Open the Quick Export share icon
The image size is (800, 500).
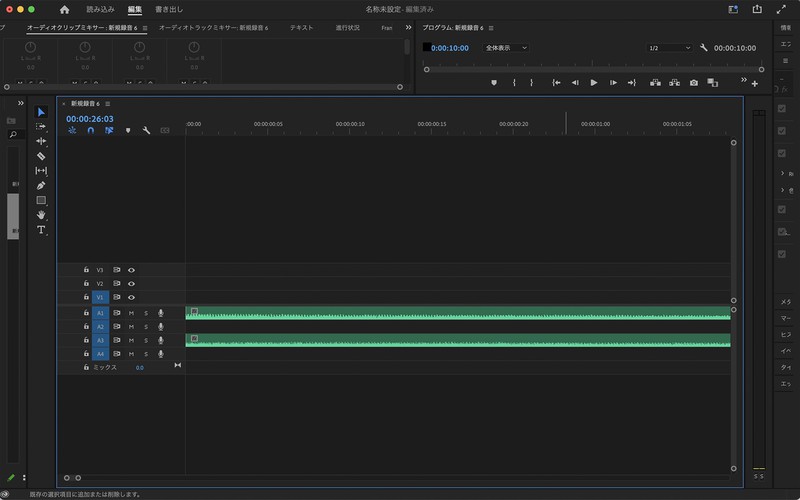click(757, 9)
